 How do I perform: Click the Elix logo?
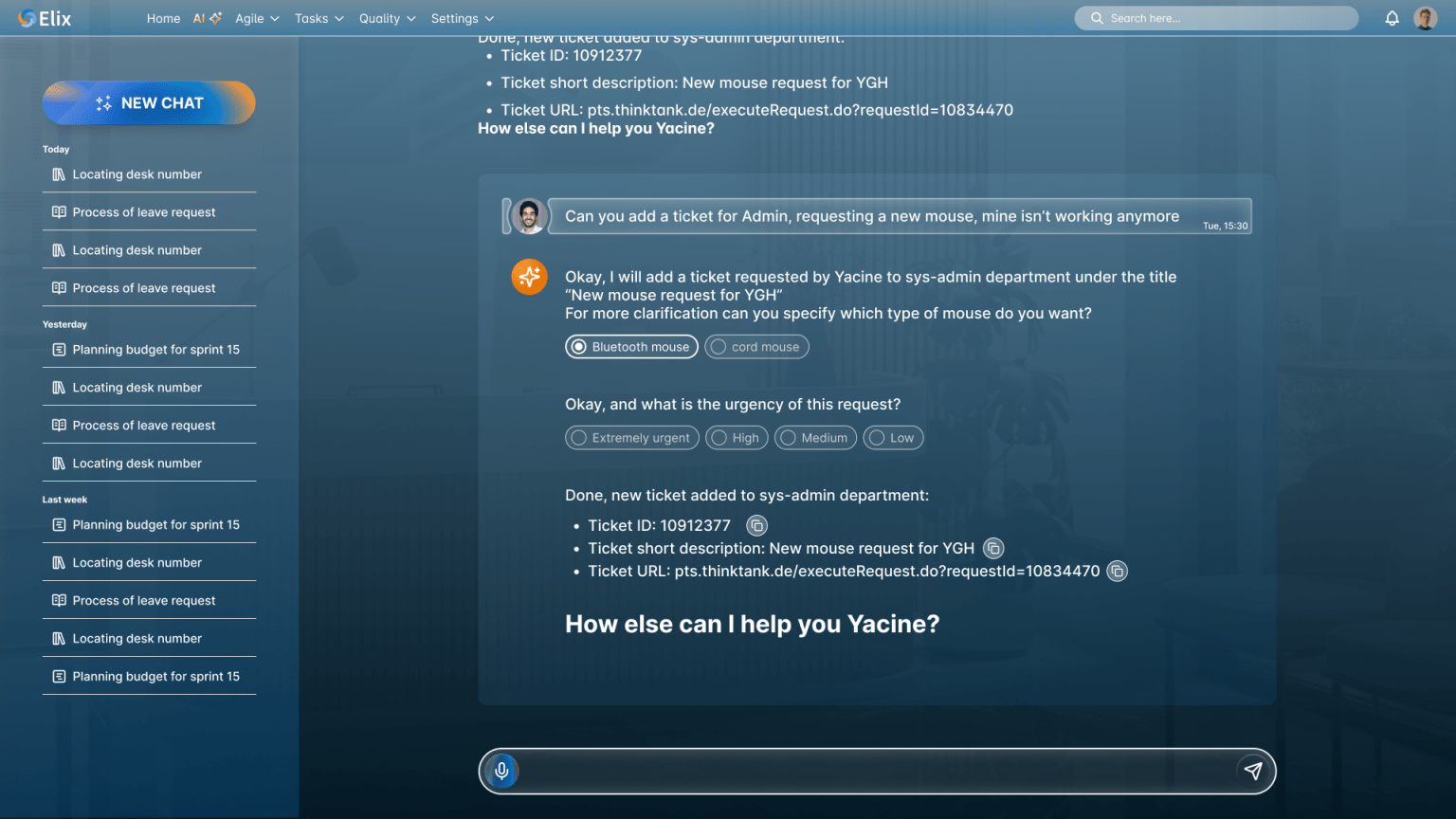tap(45, 18)
